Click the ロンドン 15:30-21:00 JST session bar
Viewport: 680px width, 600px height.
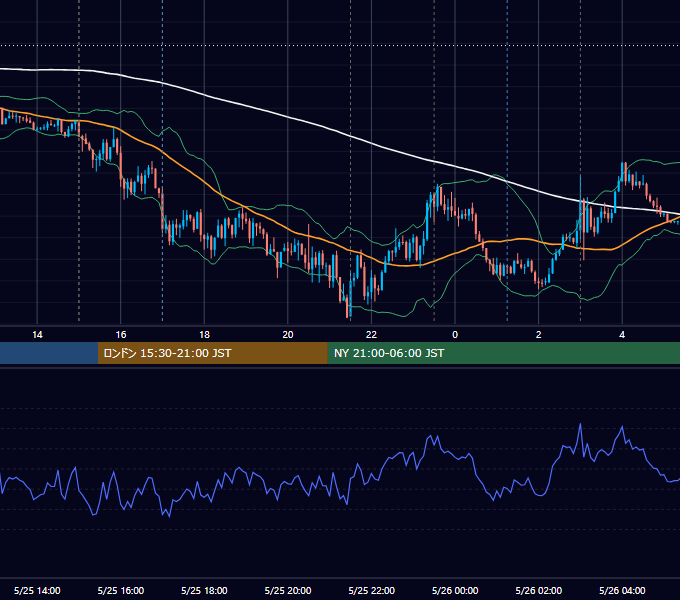coord(212,353)
